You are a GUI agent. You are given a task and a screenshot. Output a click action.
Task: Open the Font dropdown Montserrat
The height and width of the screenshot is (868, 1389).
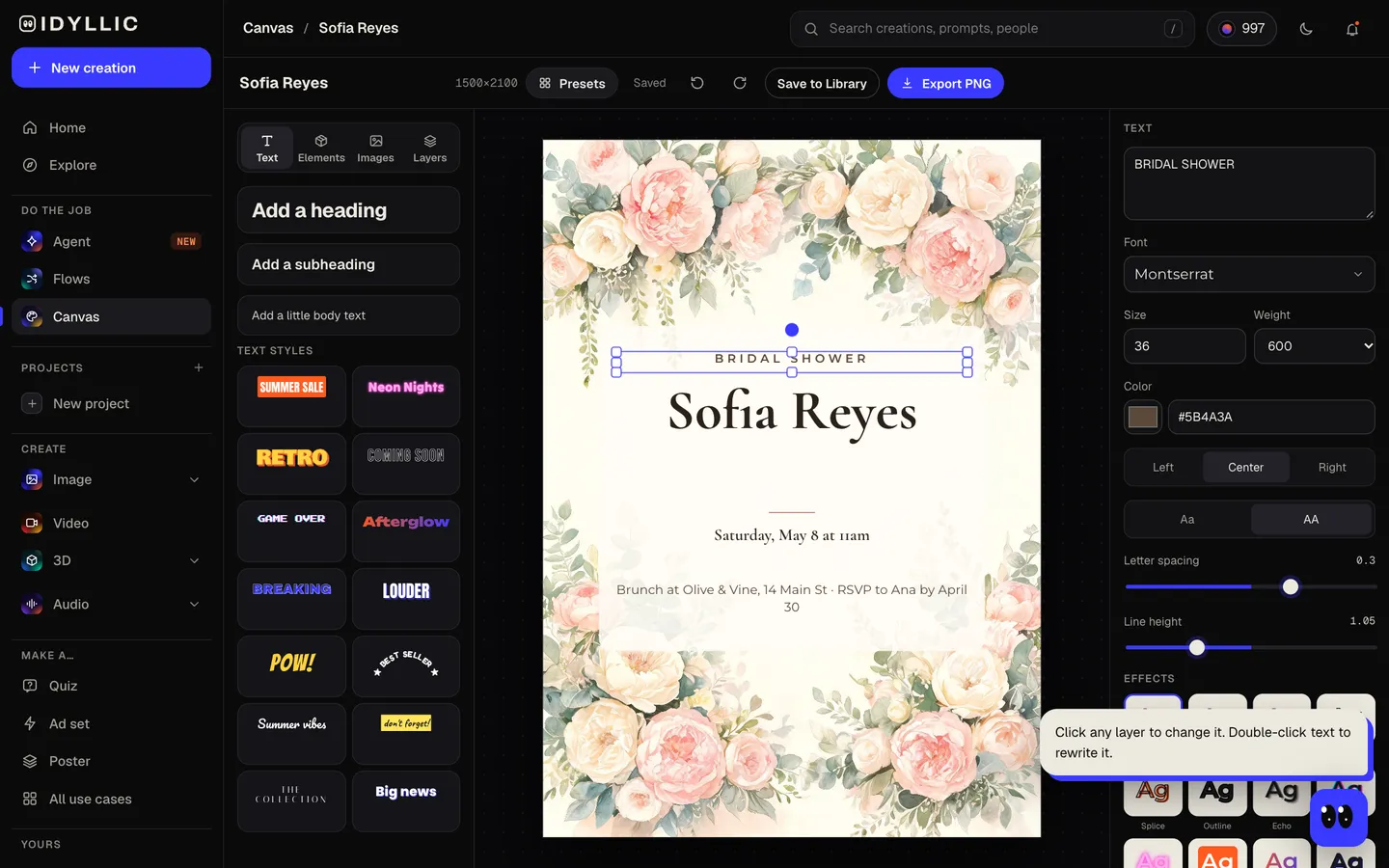point(1249,274)
